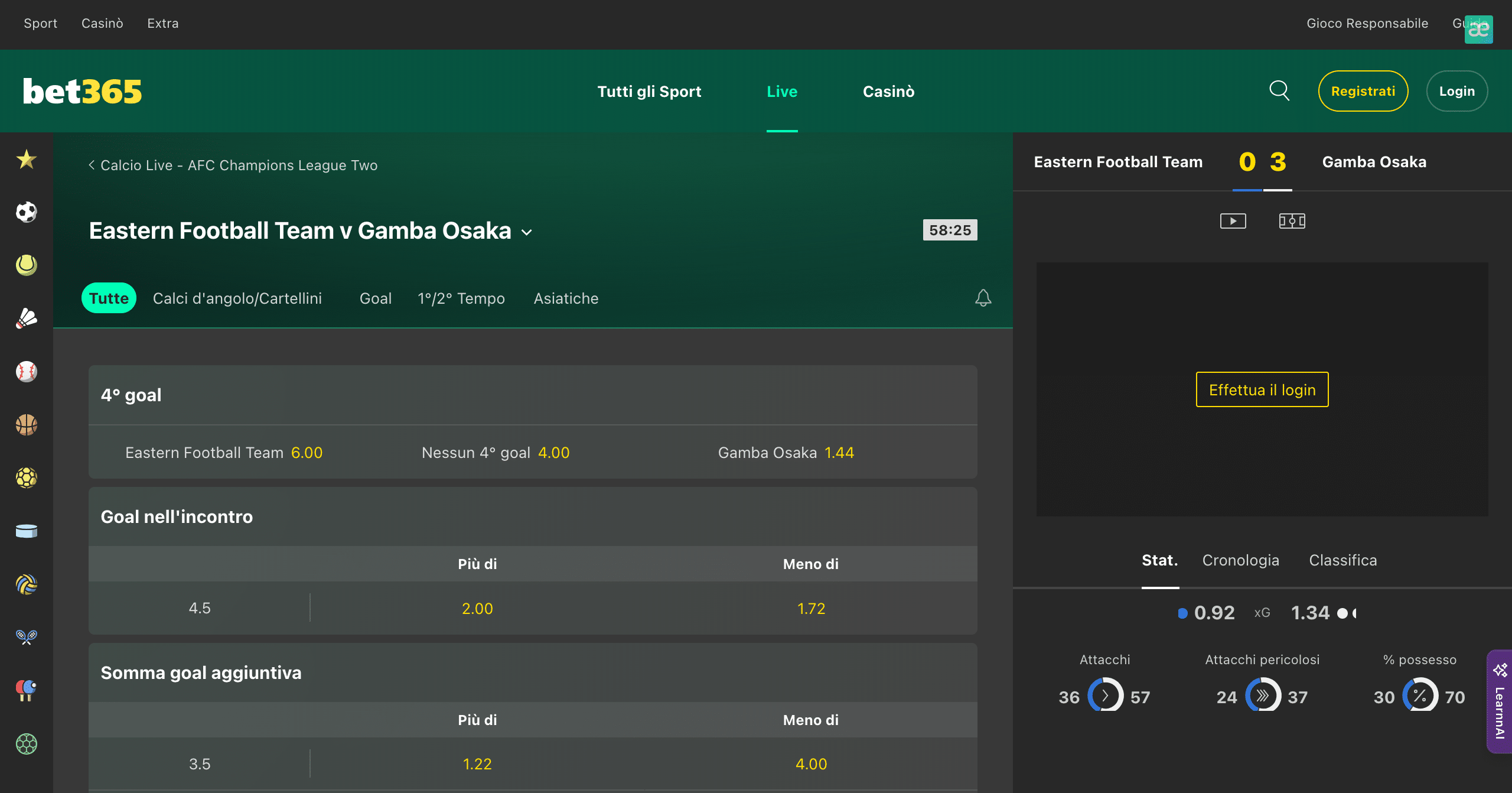Open the Live section in the navbar
This screenshot has height=793, width=1512.
pyautogui.click(x=782, y=91)
